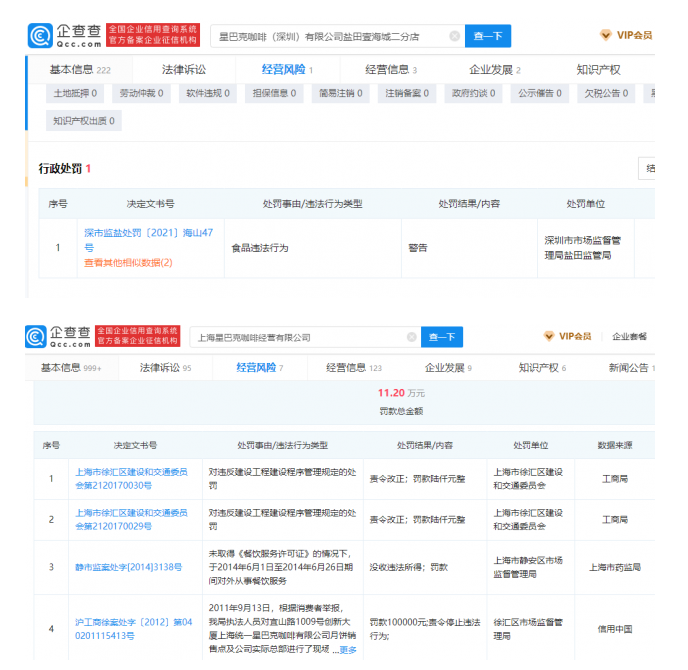Screen dimensions: 688x670
Task: Click the 查看其他相似数据(2) link
Action: [x=128, y=262]
